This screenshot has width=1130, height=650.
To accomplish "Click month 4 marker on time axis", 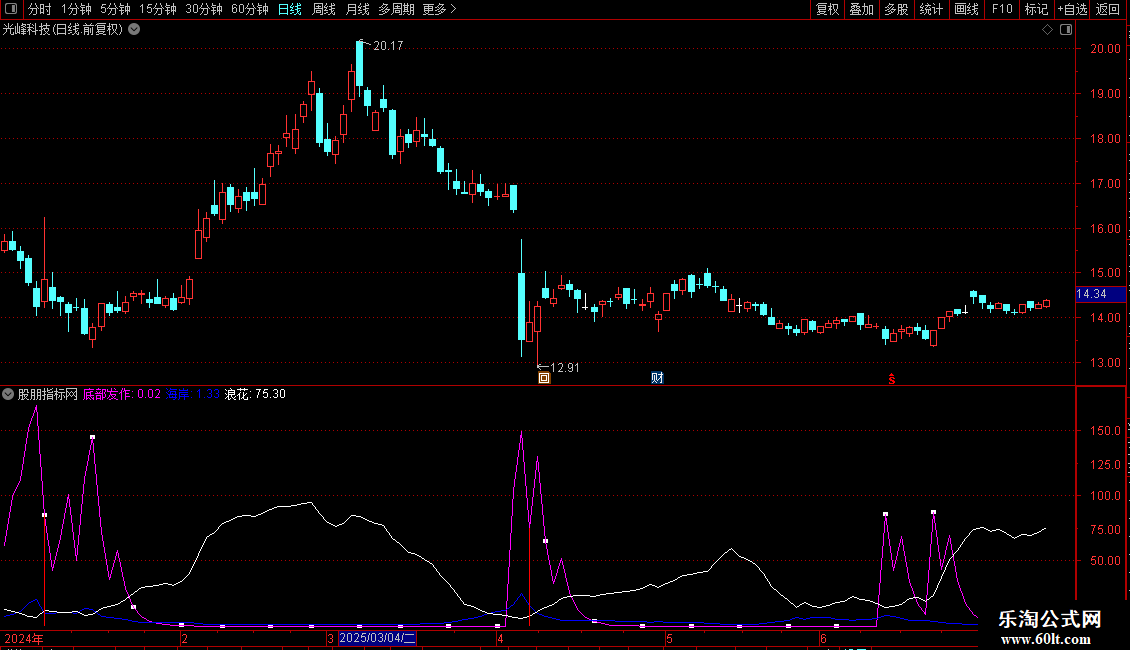I will pos(499,638).
